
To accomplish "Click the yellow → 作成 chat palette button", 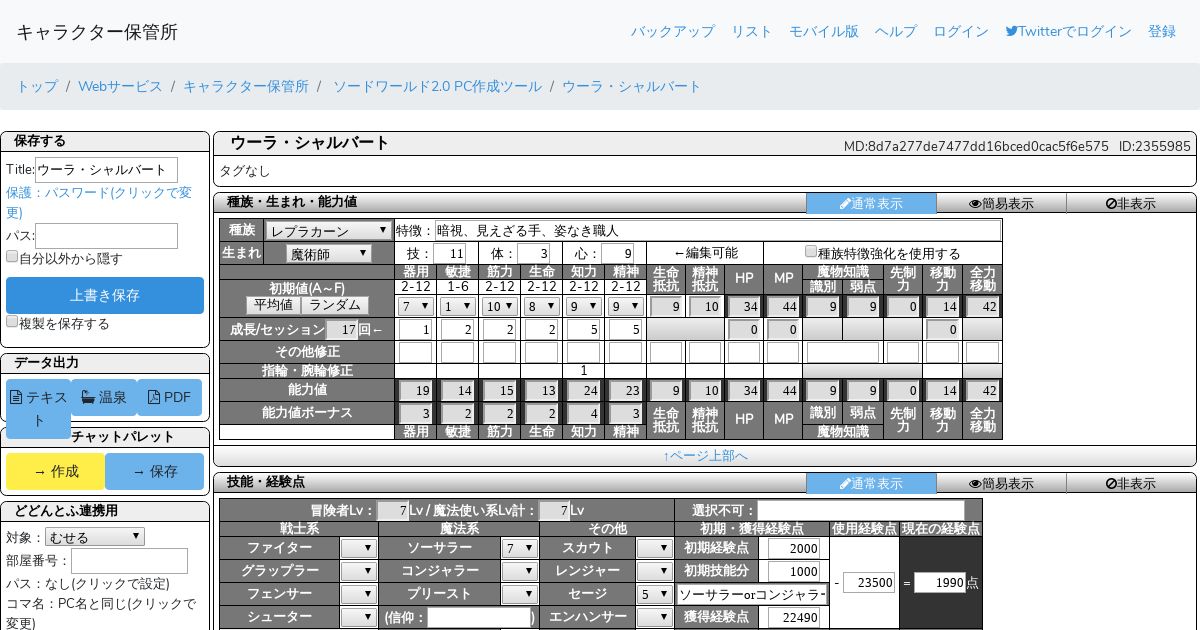I will click(x=56, y=471).
